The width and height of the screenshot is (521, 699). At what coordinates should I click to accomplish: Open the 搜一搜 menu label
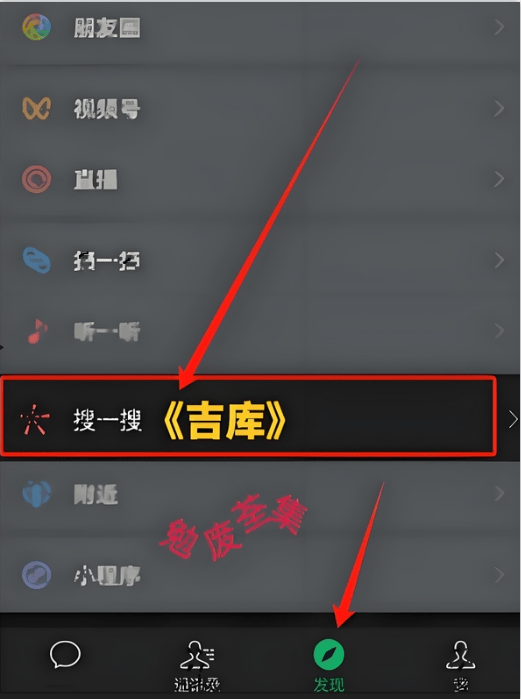(107, 420)
